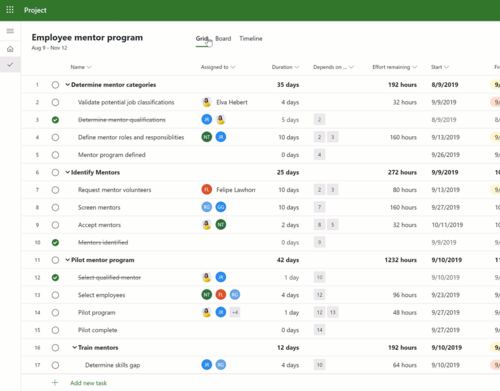Image resolution: width=500 pixels, height=391 pixels.
Task: Switch to Timeline view tab
Action: click(x=251, y=39)
